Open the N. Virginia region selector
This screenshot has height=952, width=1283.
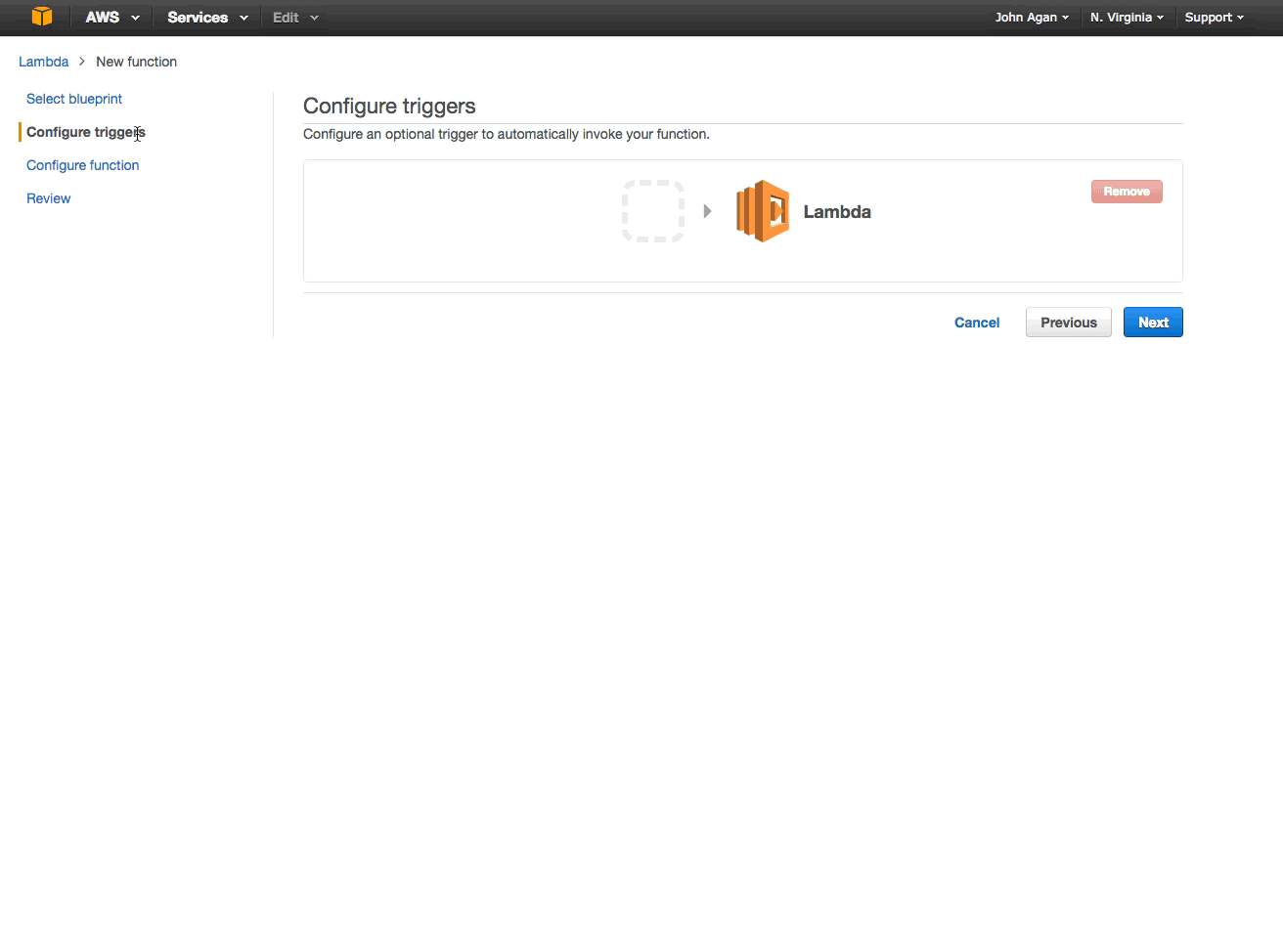point(1127,18)
